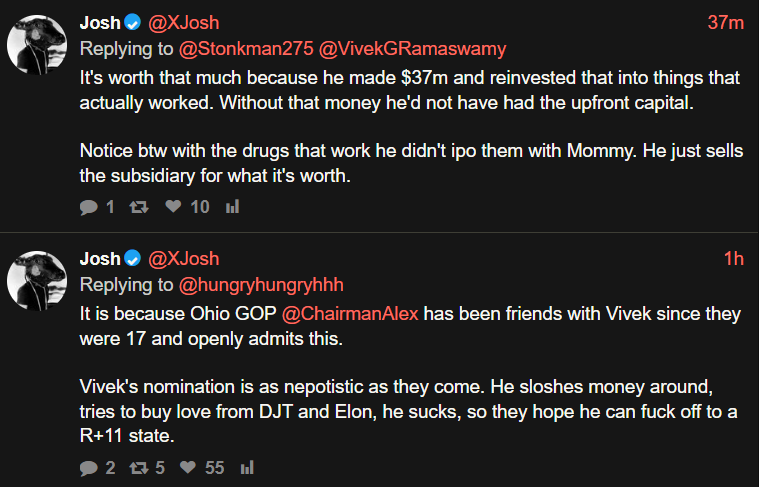The height and width of the screenshot is (487, 759).
Task: Click the verified badge on the second tweet
Action: pyautogui.click(x=132, y=259)
